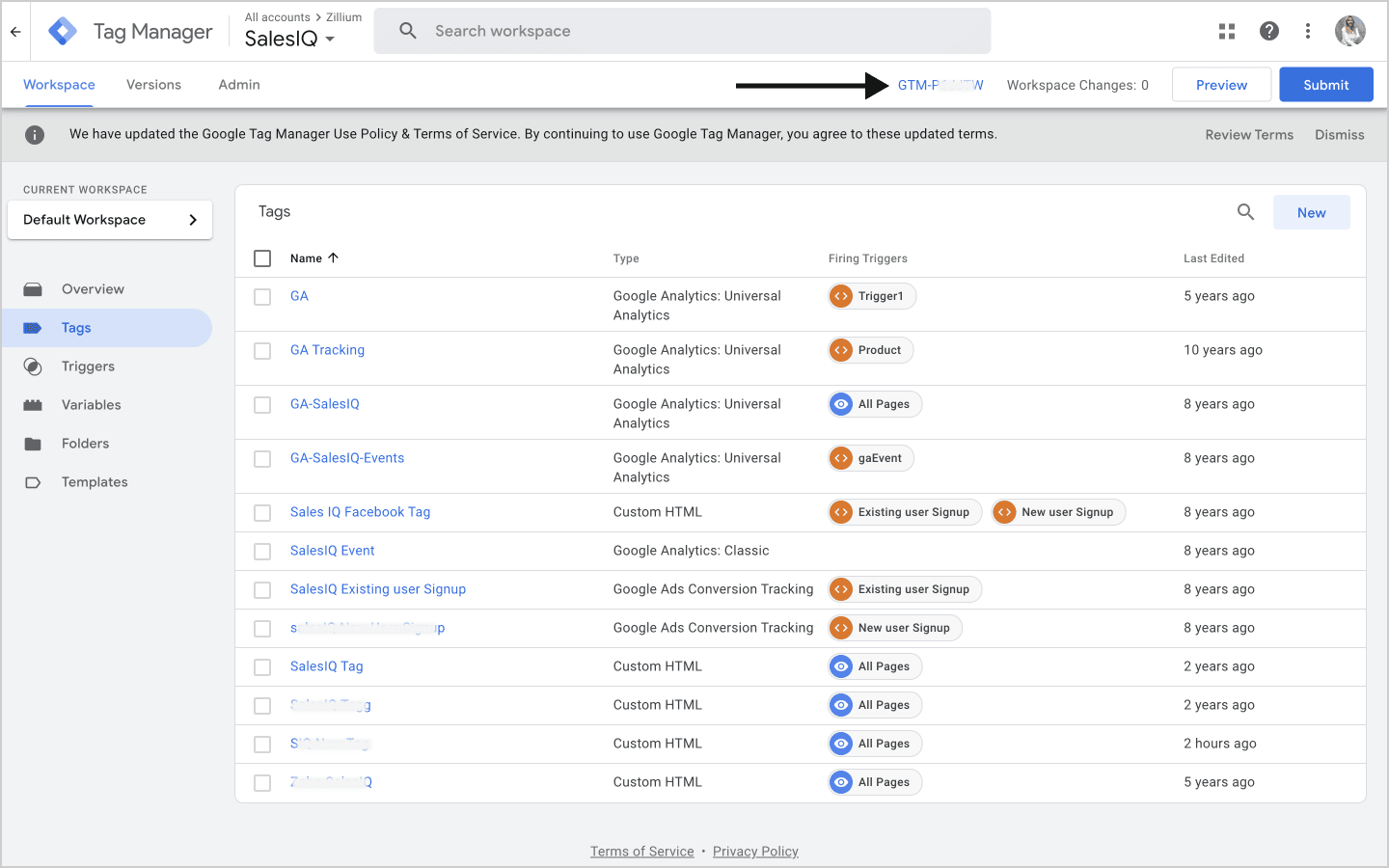Open the SalesIQ container dropdown
1389x868 pixels.
289,39
